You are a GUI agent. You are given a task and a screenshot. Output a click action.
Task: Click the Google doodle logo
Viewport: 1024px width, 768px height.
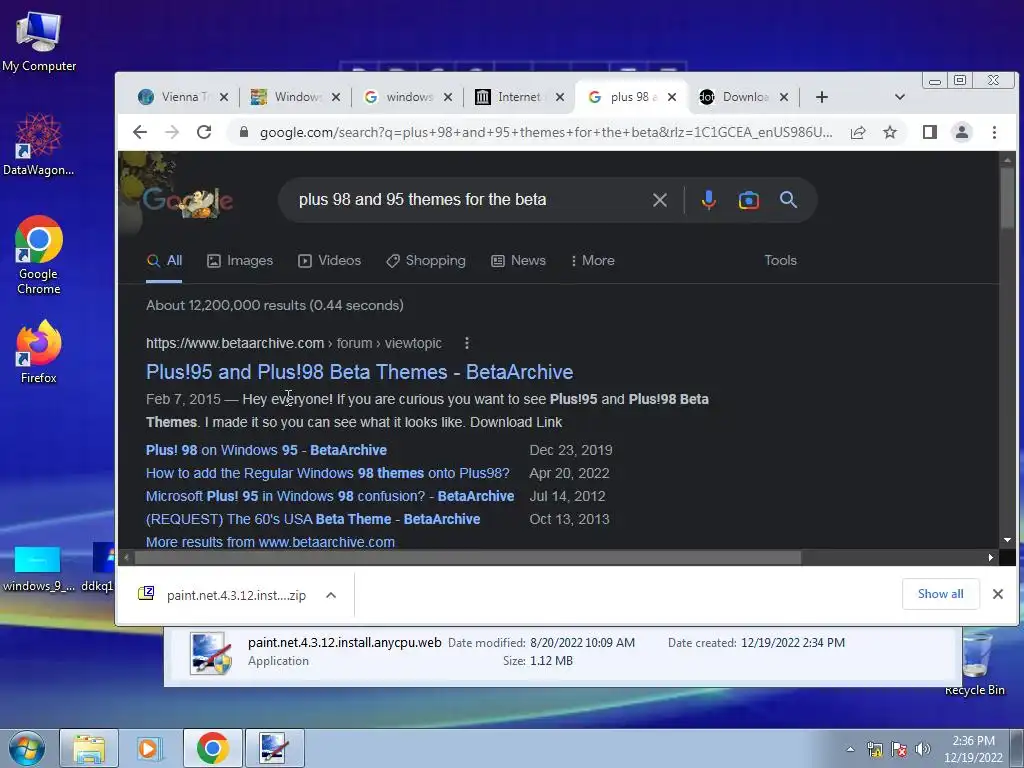(187, 200)
